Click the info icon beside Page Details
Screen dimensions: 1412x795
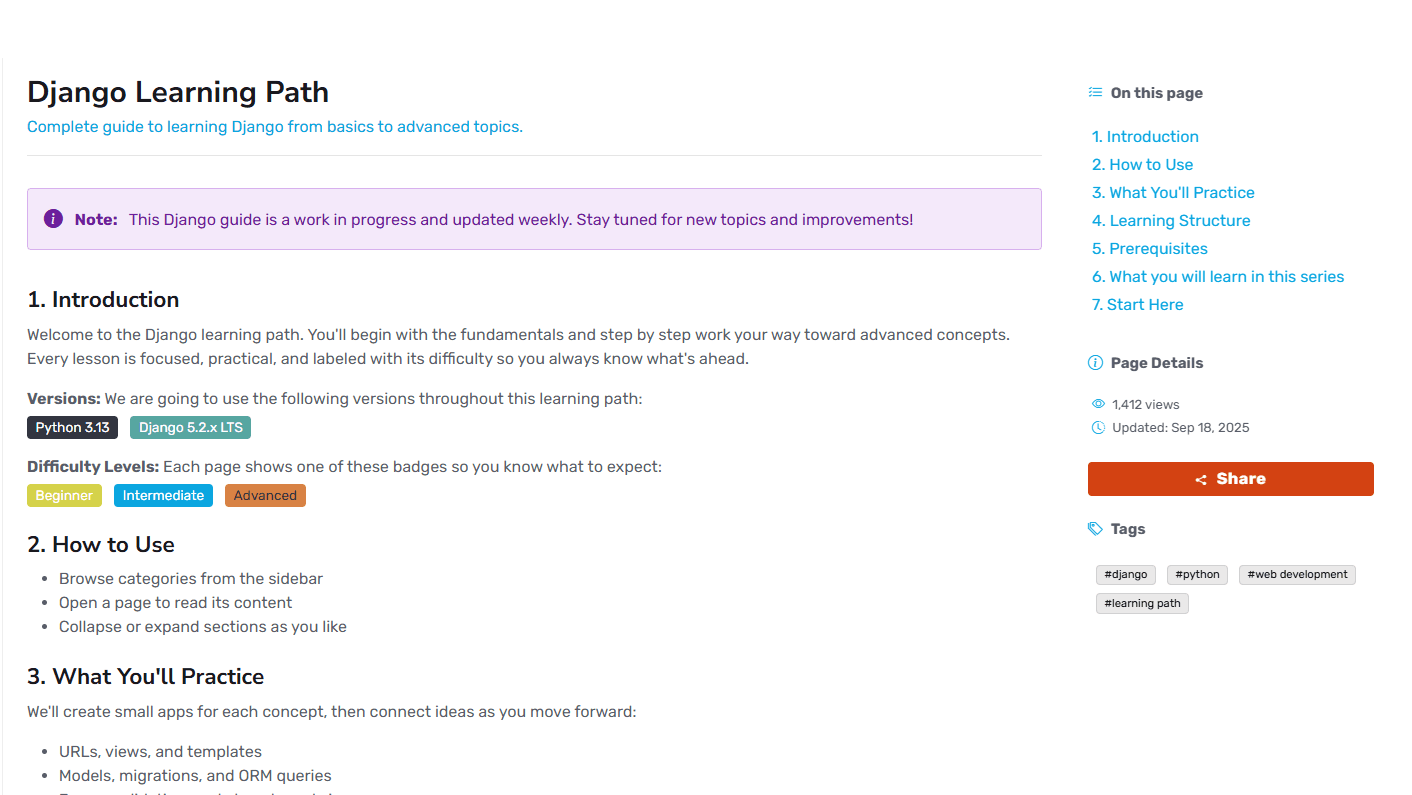pyautogui.click(x=1096, y=363)
